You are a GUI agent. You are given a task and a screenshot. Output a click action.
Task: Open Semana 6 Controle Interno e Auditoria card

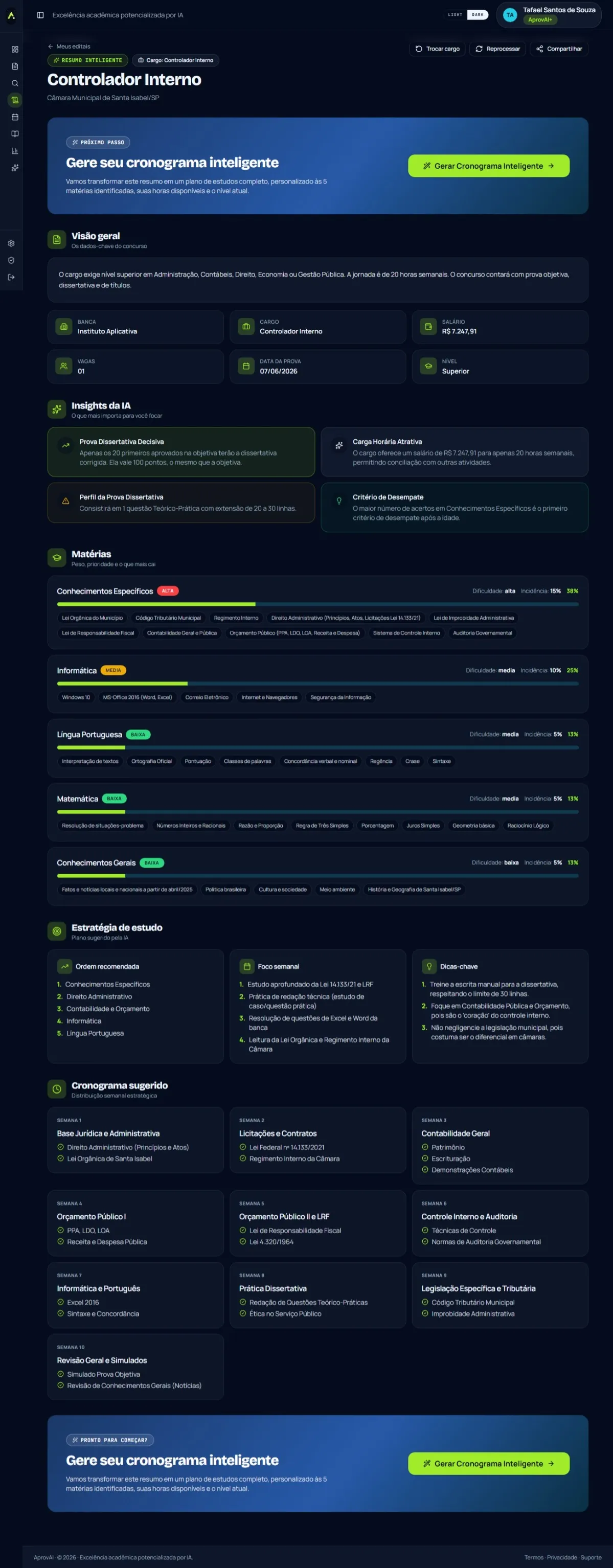tap(500, 1223)
